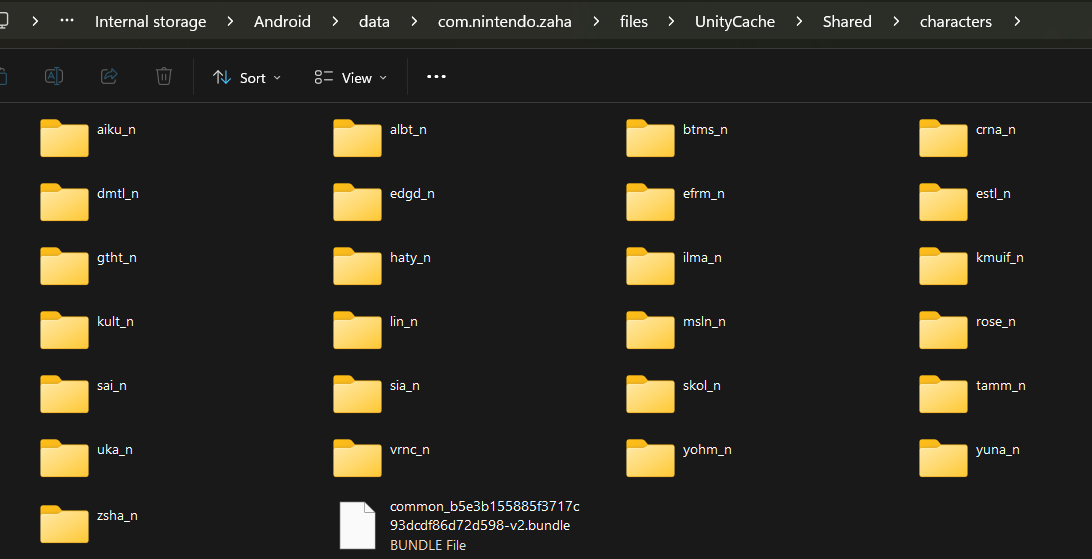Viewport: 1092px width, 559px height.
Task: Click the vrnc_n folder name
Action: (410, 450)
